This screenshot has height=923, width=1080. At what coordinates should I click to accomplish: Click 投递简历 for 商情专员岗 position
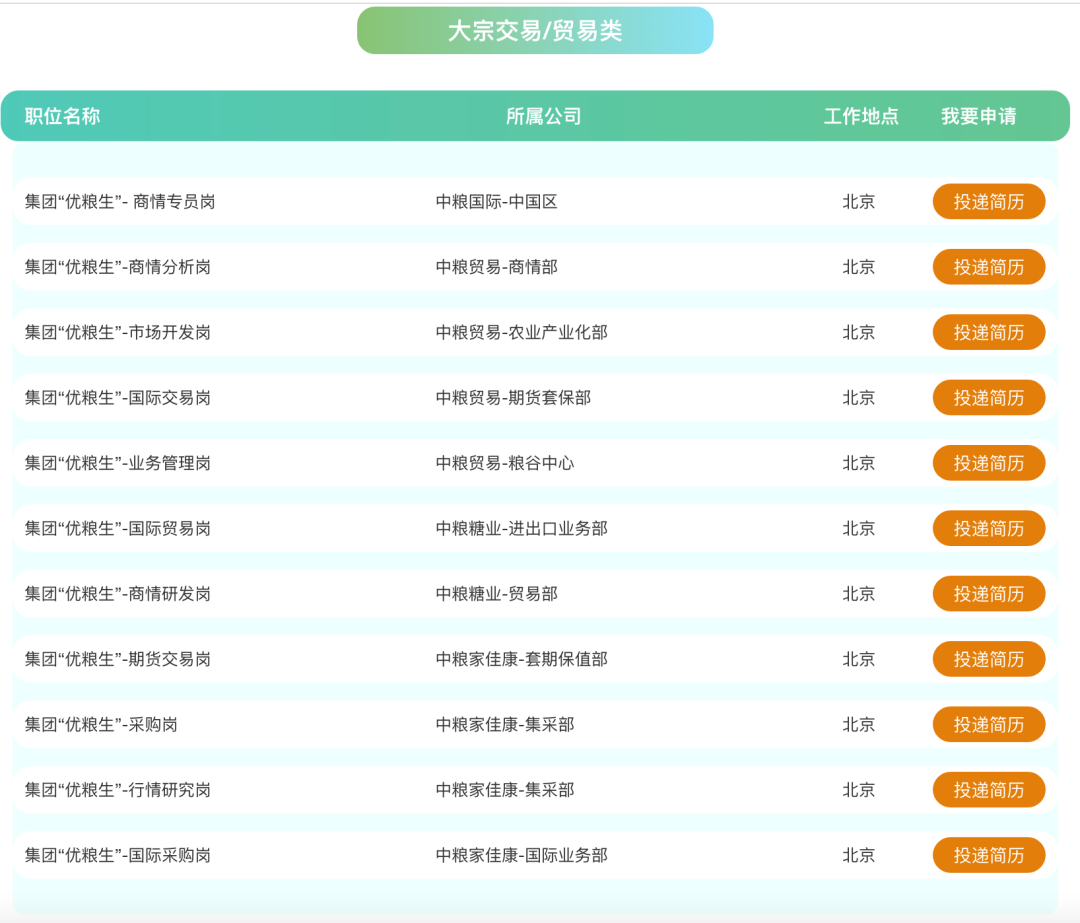tap(988, 202)
